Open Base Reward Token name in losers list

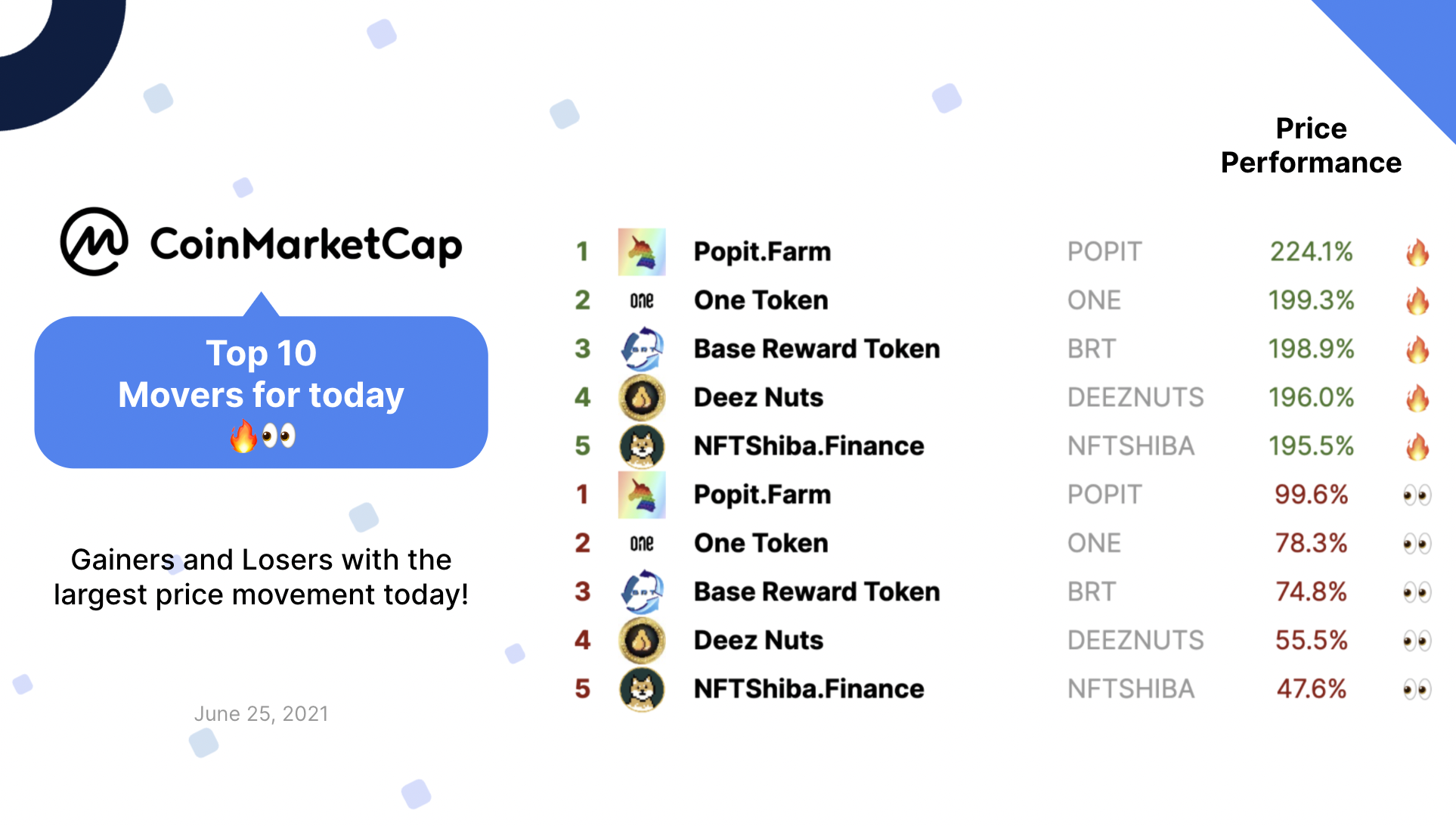[x=817, y=592]
